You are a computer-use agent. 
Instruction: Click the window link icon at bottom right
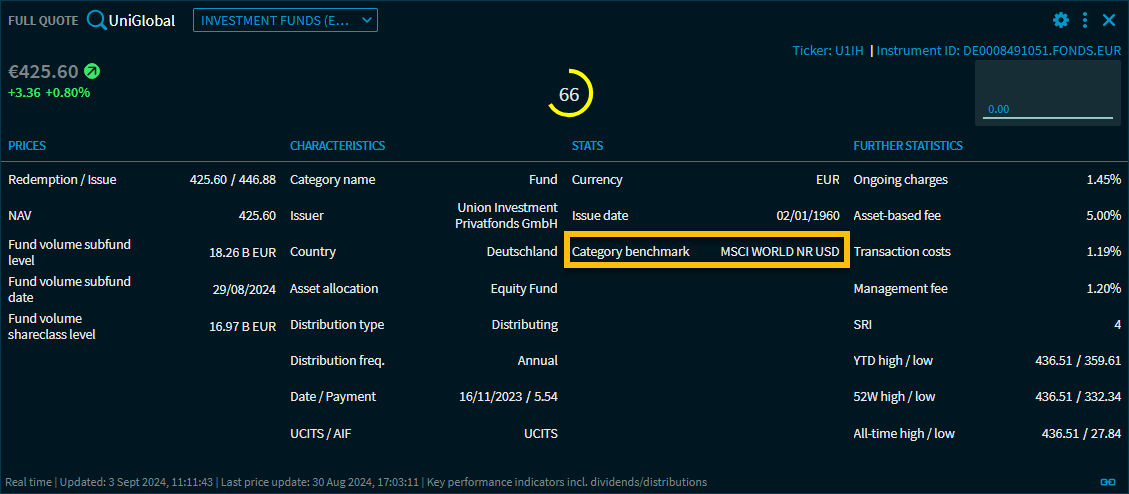[x=1108, y=482]
